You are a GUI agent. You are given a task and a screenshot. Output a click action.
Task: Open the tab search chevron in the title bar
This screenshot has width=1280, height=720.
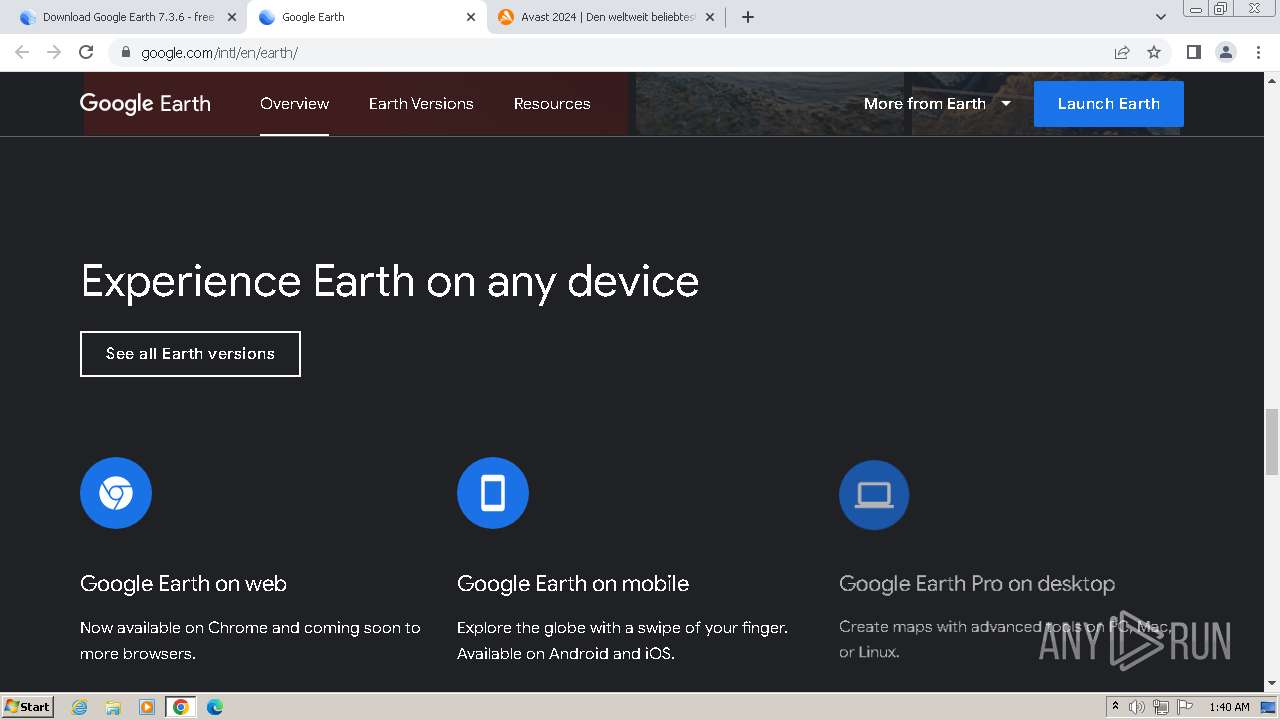[x=1161, y=17]
